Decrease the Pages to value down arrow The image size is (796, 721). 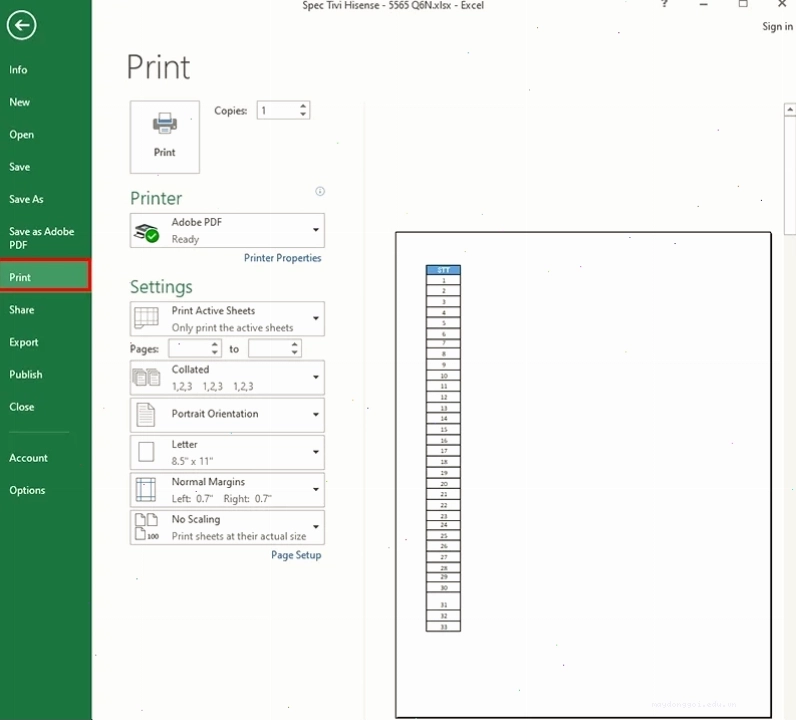pyautogui.click(x=294, y=352)
